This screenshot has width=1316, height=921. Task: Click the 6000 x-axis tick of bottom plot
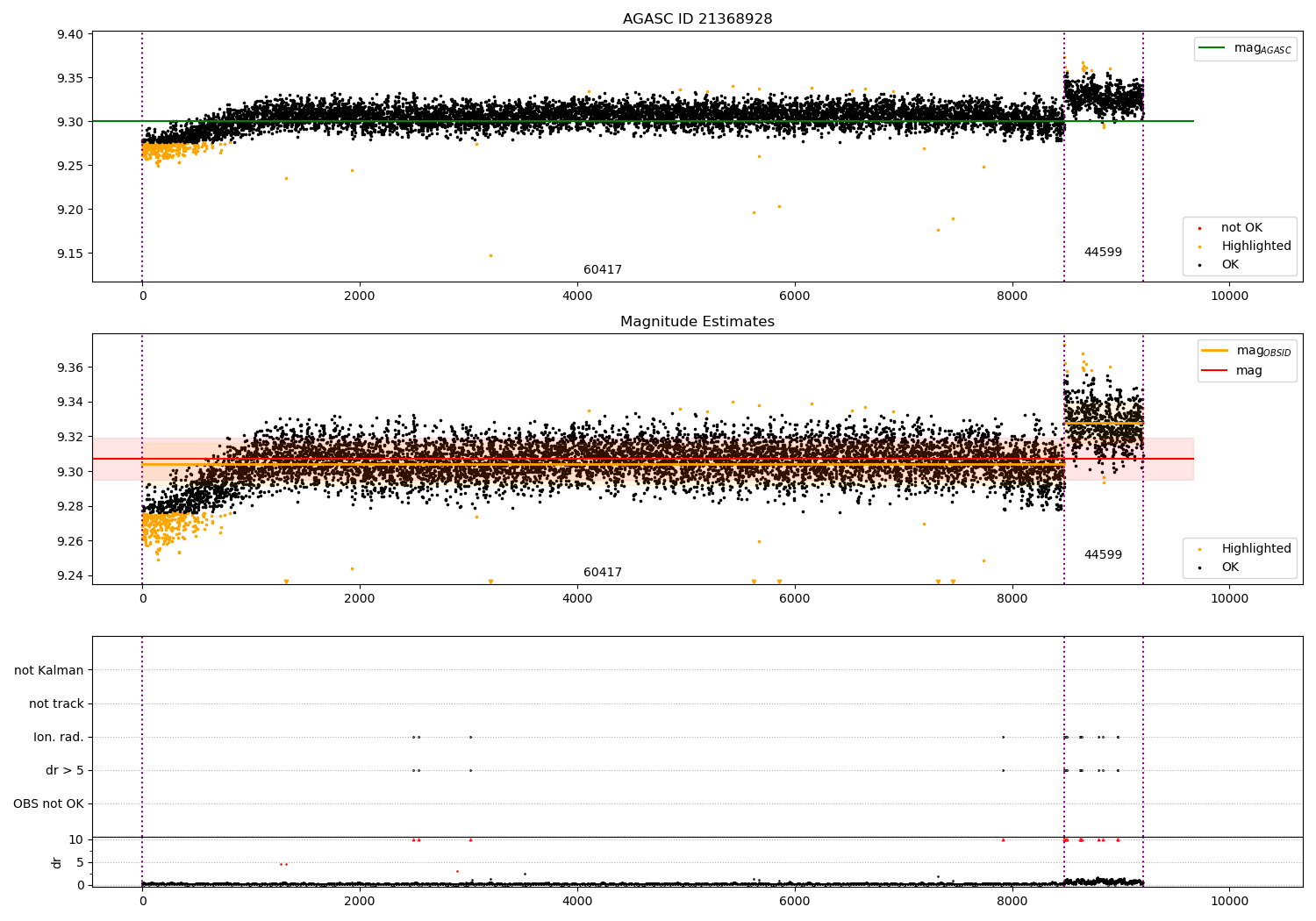(795, 902)
